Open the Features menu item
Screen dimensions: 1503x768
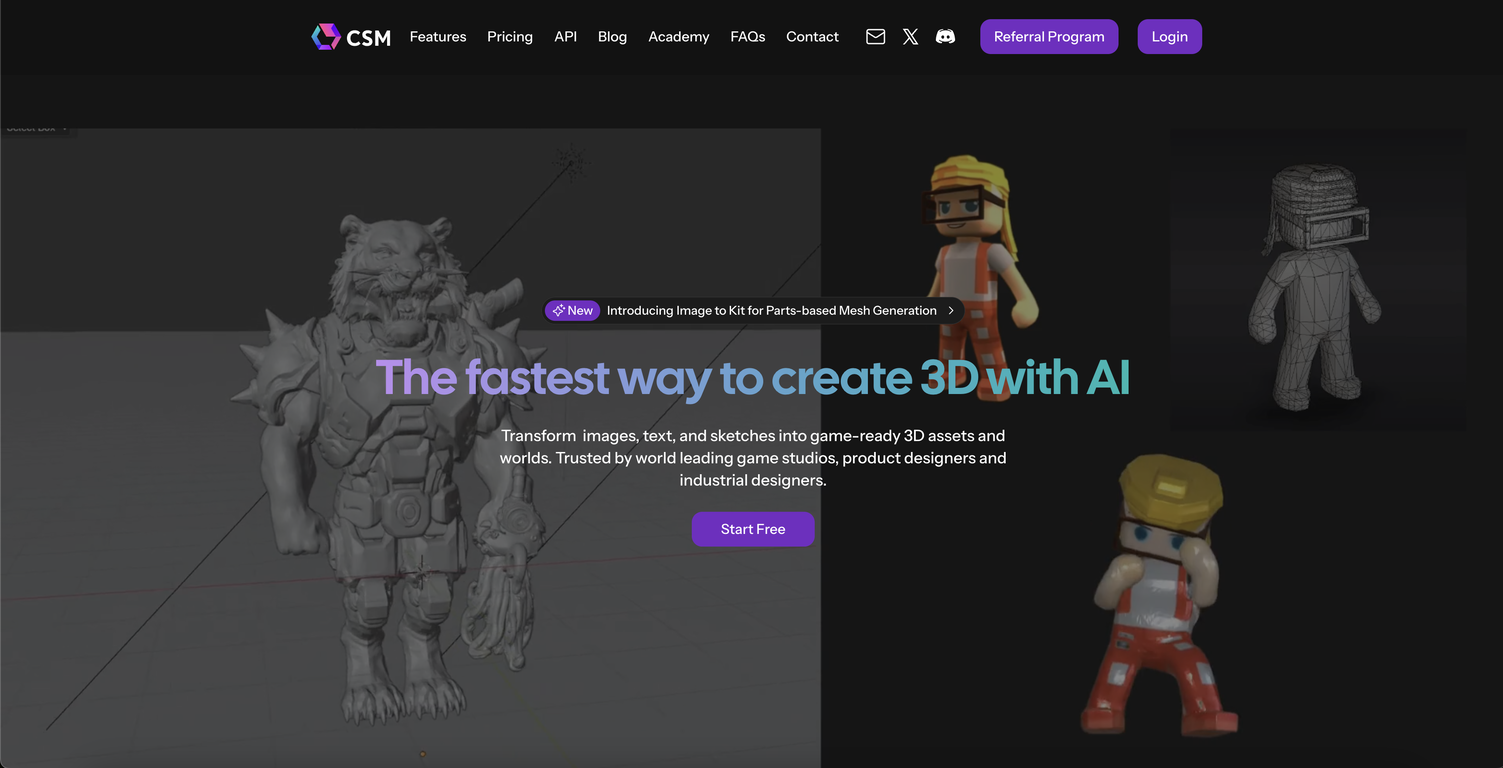(x=438, y=37)
